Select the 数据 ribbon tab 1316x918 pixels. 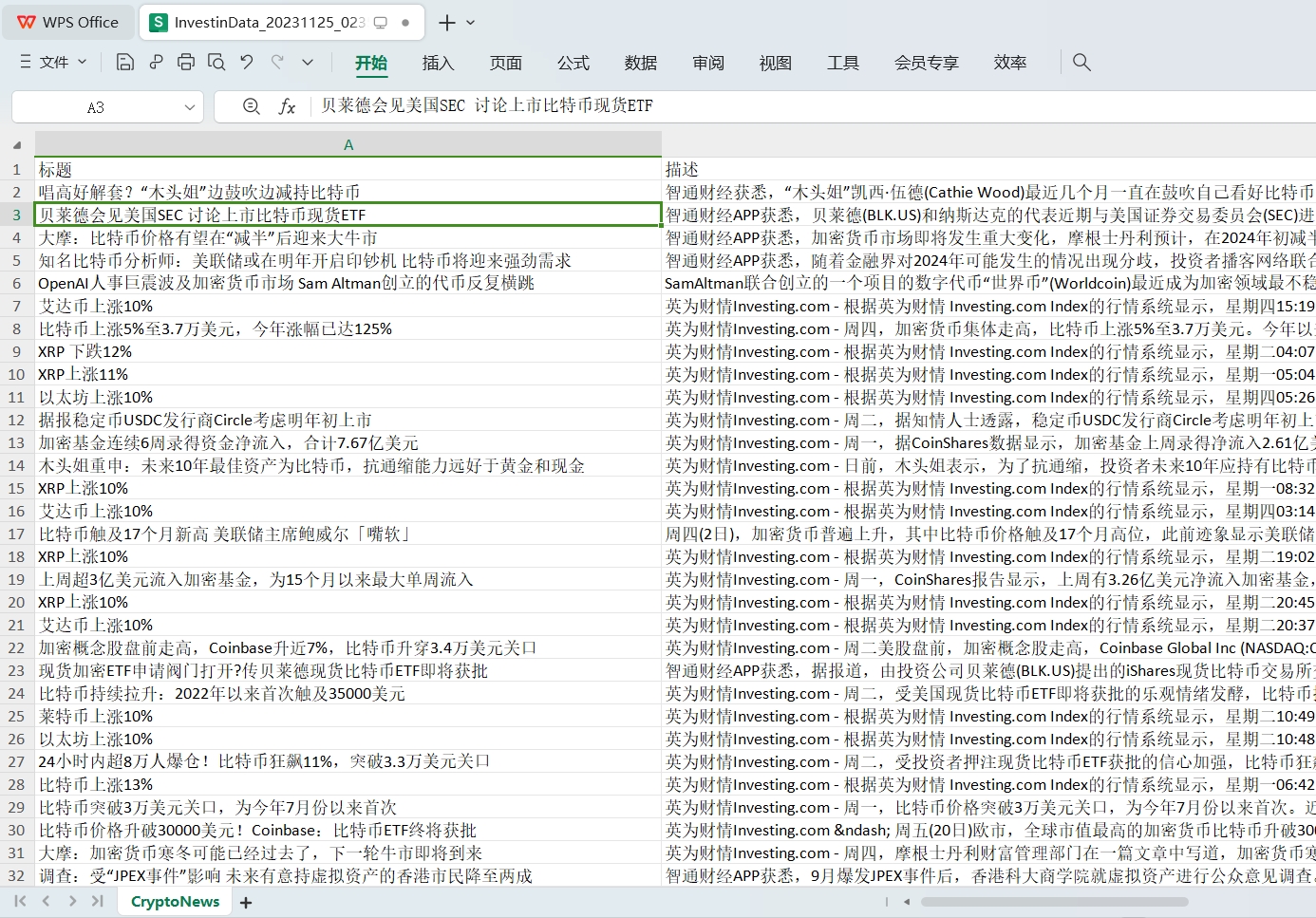click(x=640, y=63)
